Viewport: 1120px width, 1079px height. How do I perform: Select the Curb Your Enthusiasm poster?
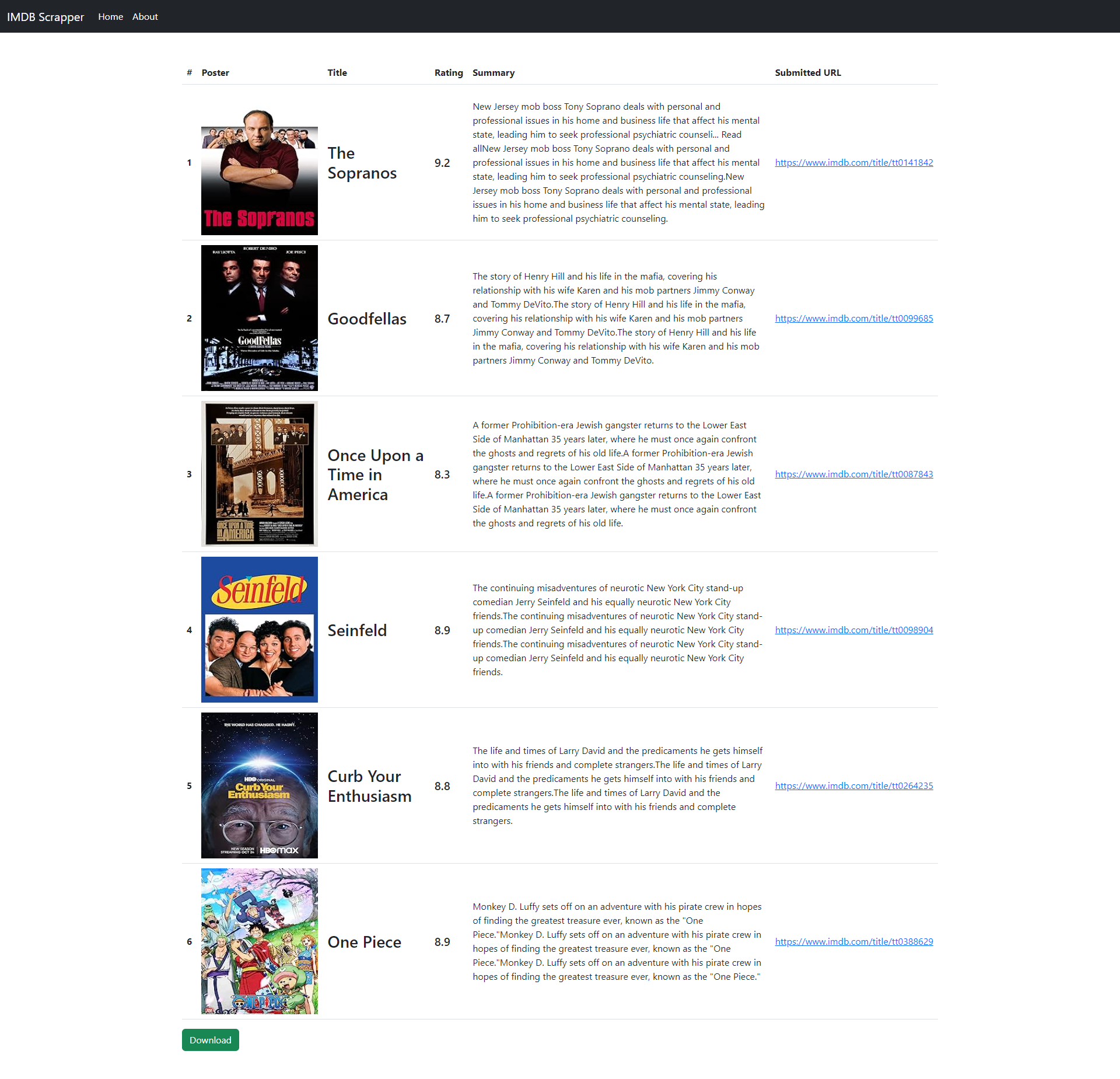click(259, 785)
